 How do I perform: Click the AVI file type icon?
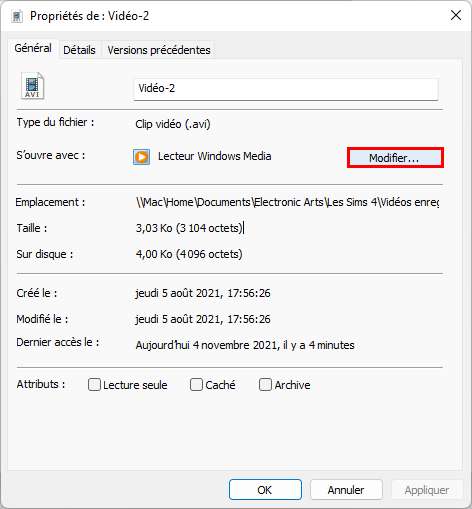(x=32, y=86)
